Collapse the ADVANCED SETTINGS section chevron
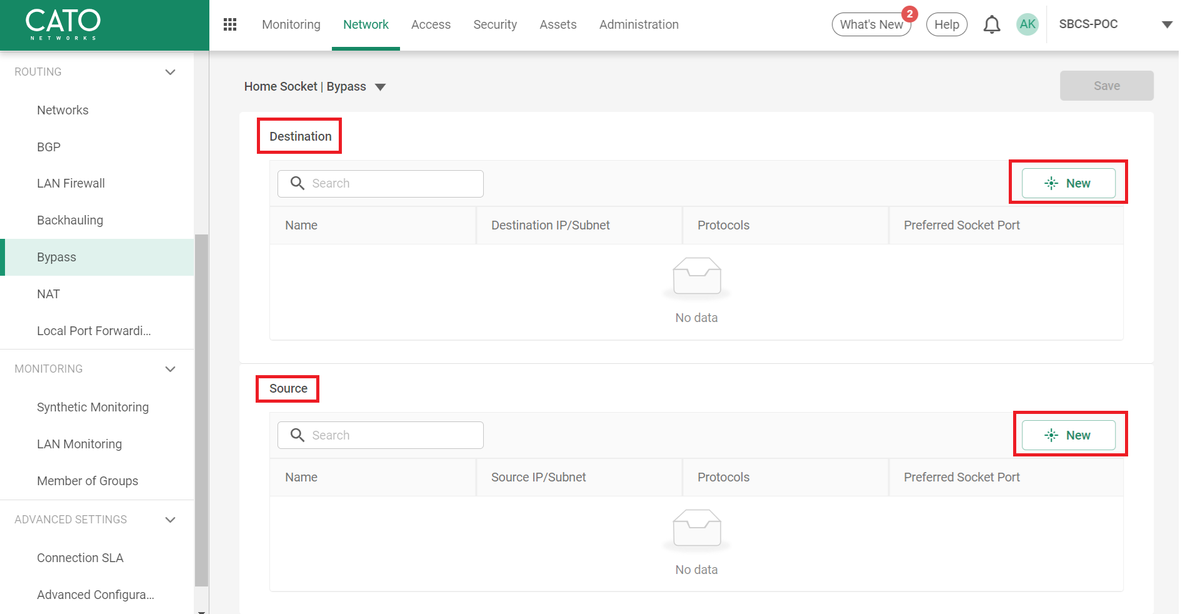 click(x=170, y=520)
